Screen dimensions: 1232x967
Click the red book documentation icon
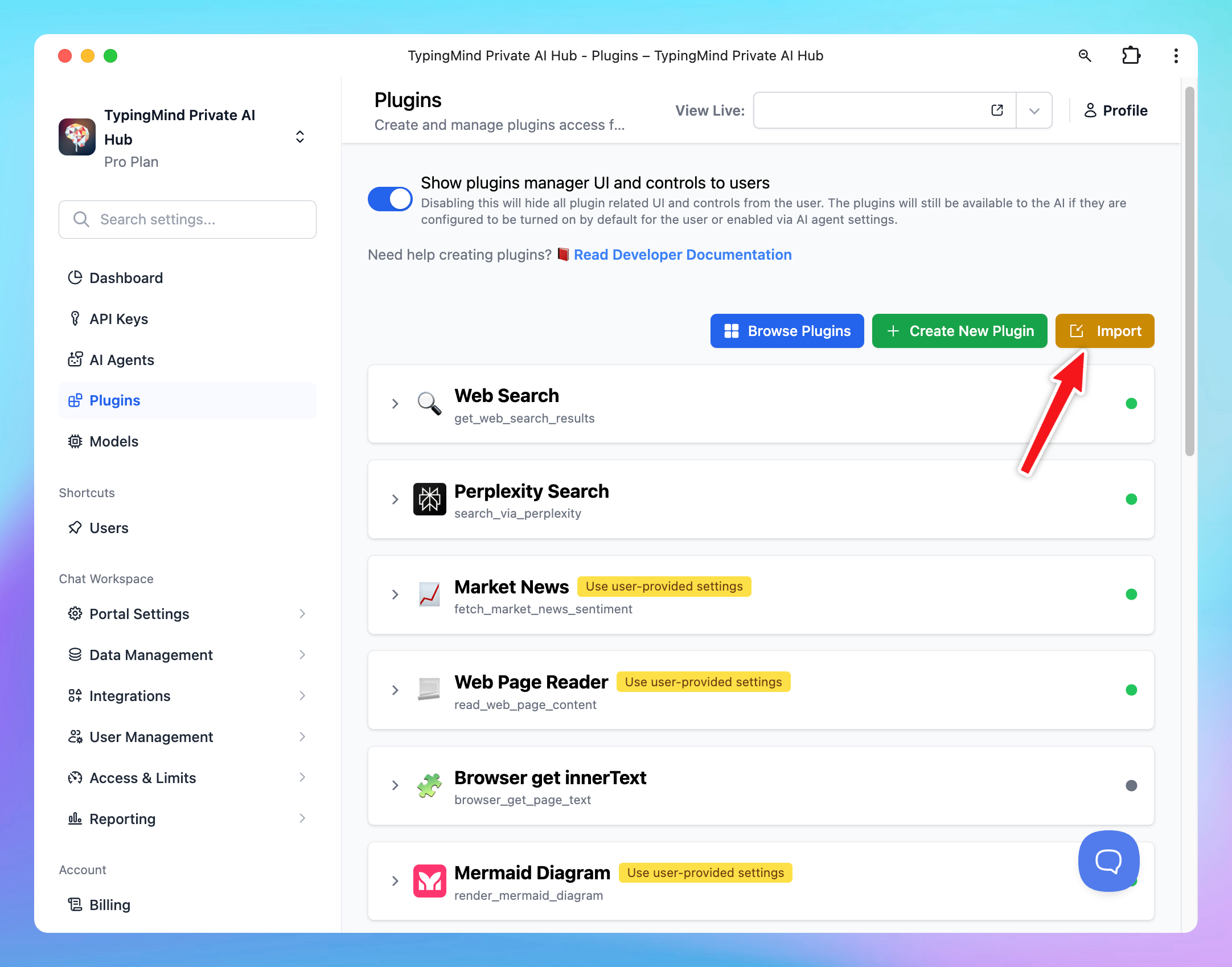coord(563,255)
